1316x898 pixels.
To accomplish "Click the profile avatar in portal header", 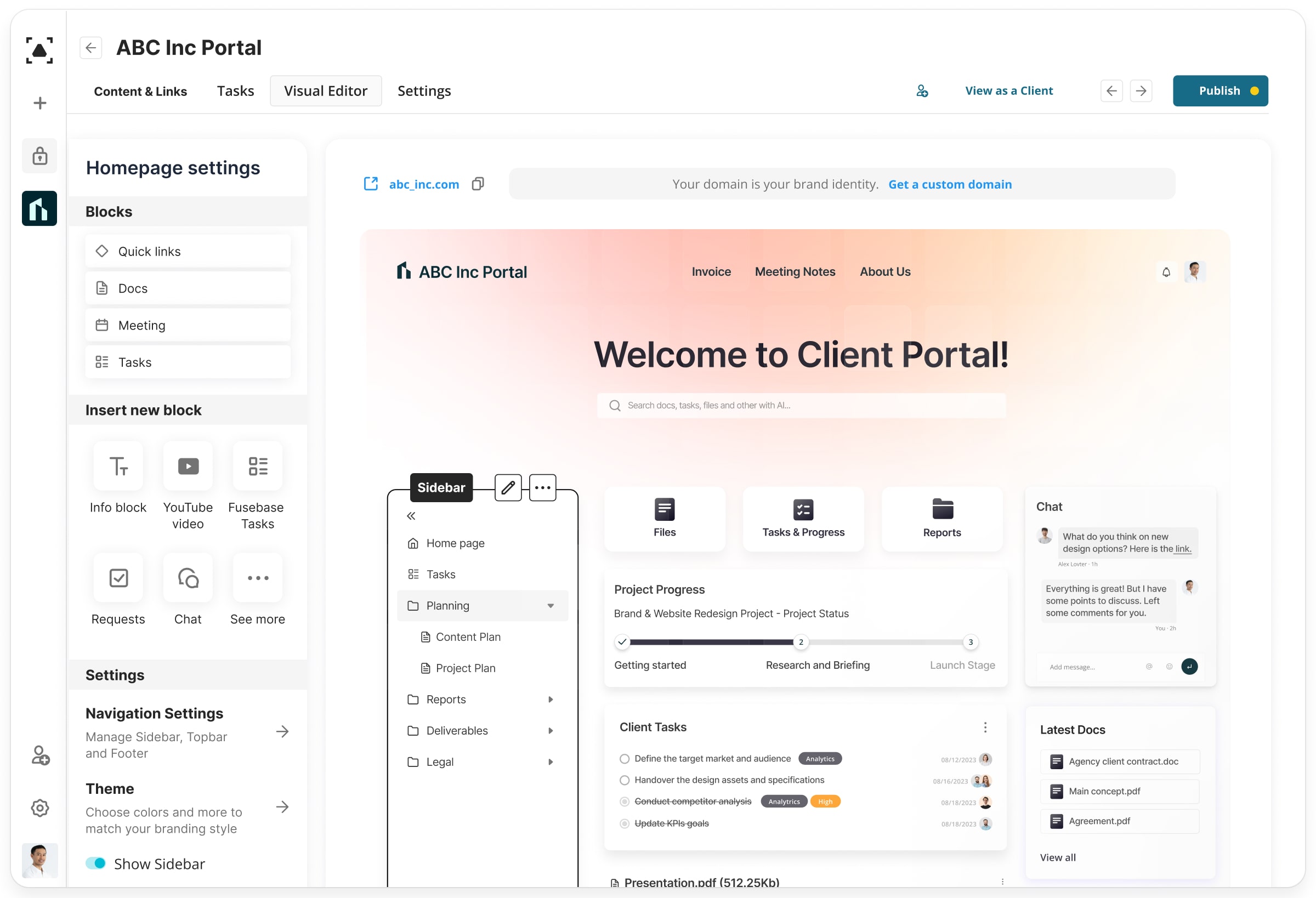I will tap(1195, 272).
